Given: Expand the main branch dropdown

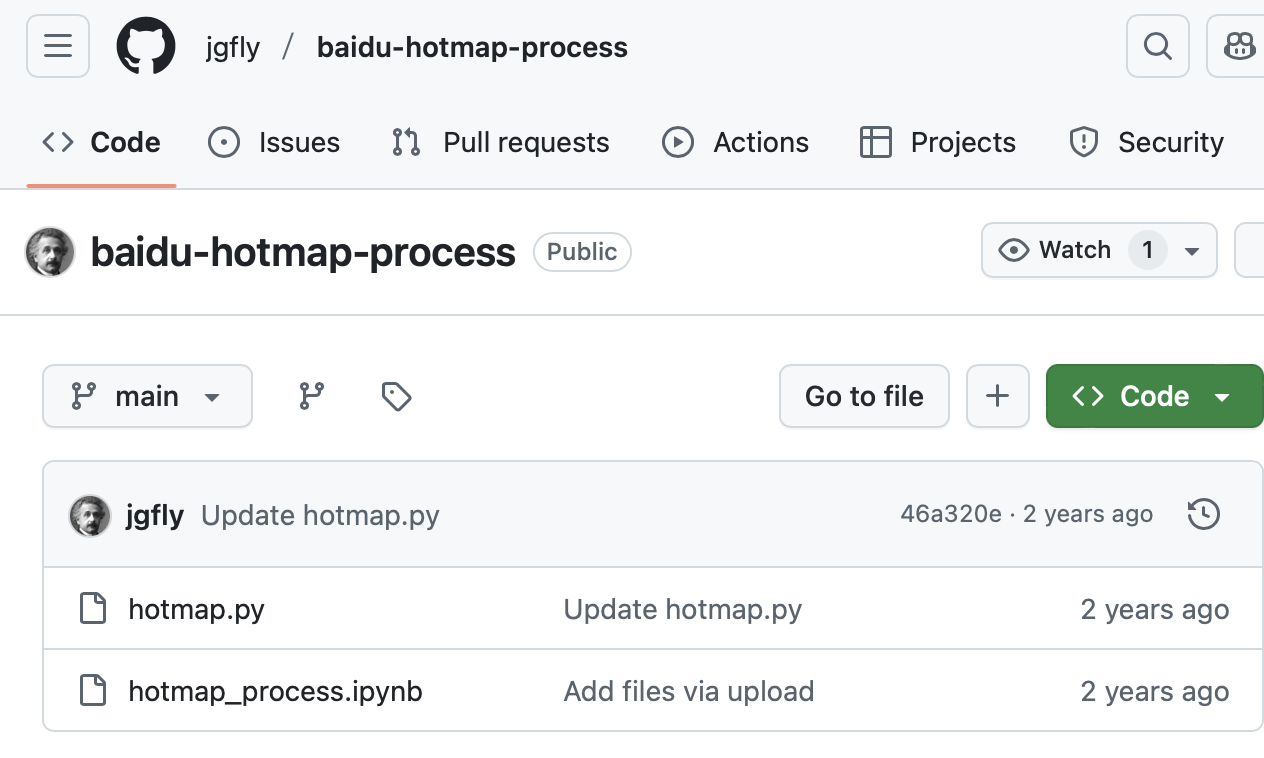Looking at the screenshot, I should point(147,397).
